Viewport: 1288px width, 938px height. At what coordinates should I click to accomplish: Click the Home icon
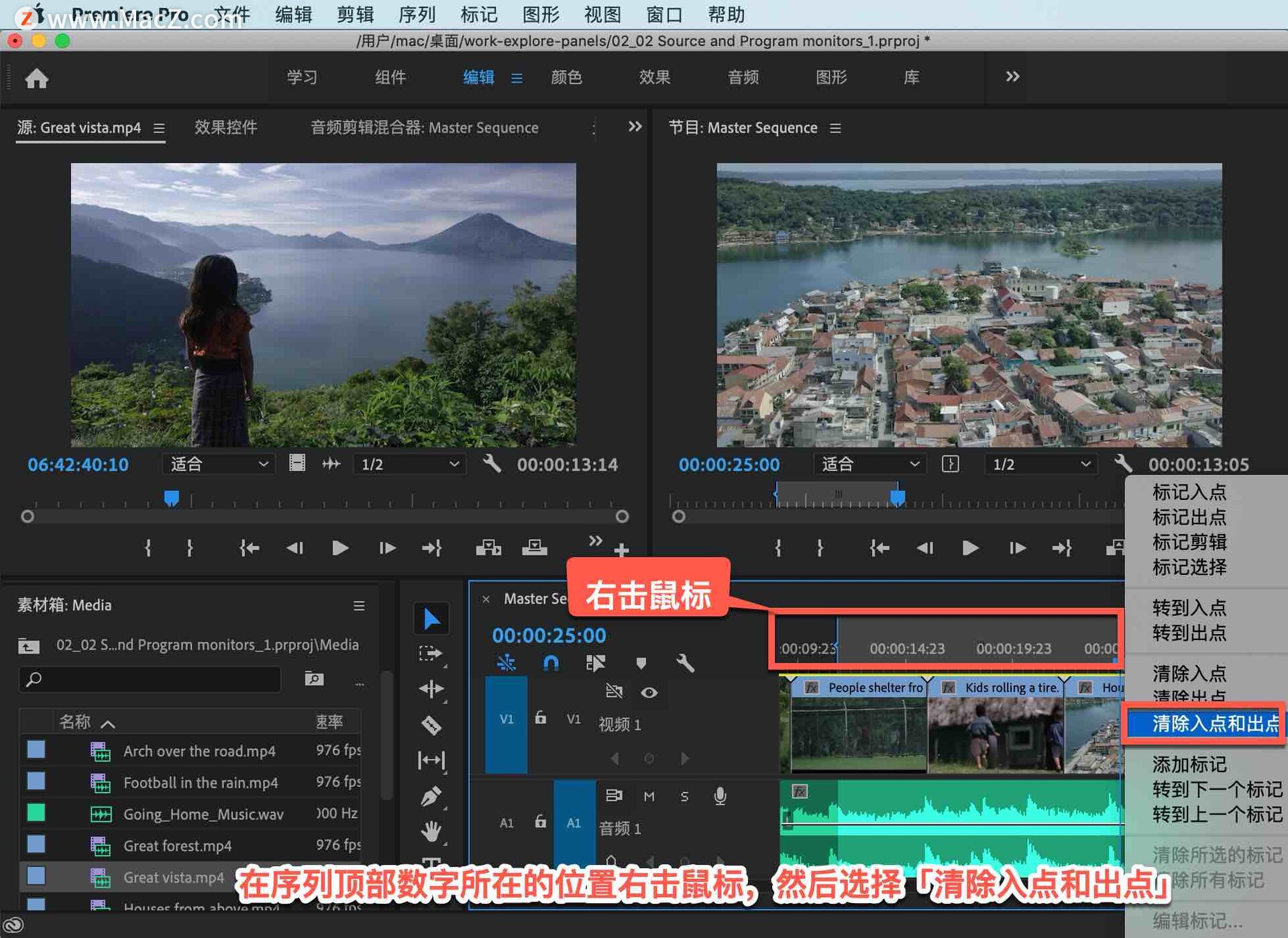[x=37, y=79]
